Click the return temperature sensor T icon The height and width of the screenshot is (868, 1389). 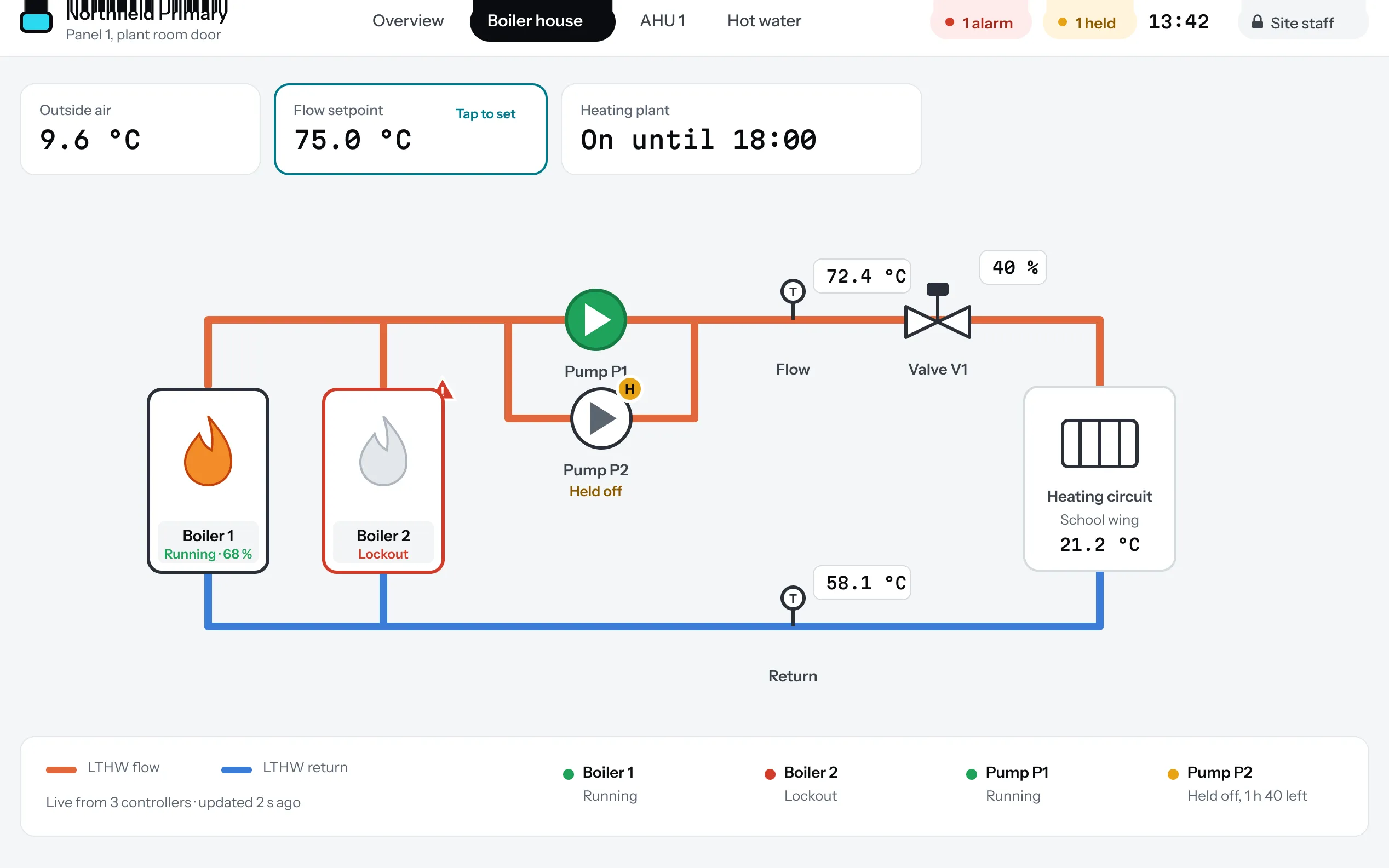pyautogui.click(x=793, y=598)
